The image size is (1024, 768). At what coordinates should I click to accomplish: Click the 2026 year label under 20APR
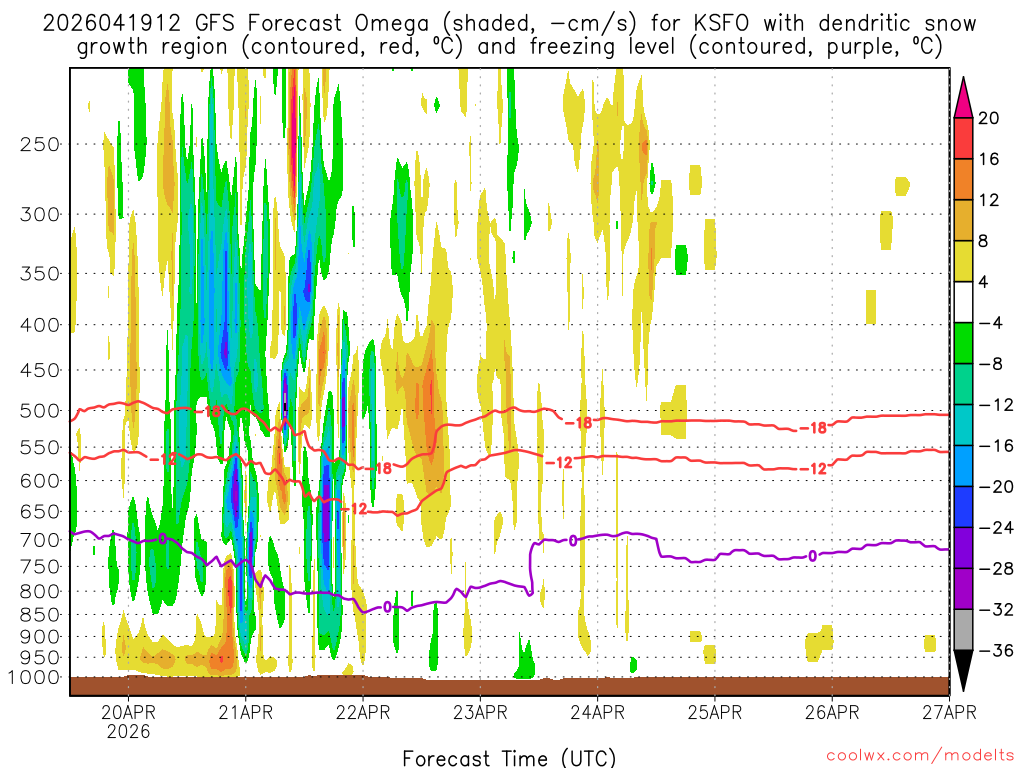coord(129,731)
